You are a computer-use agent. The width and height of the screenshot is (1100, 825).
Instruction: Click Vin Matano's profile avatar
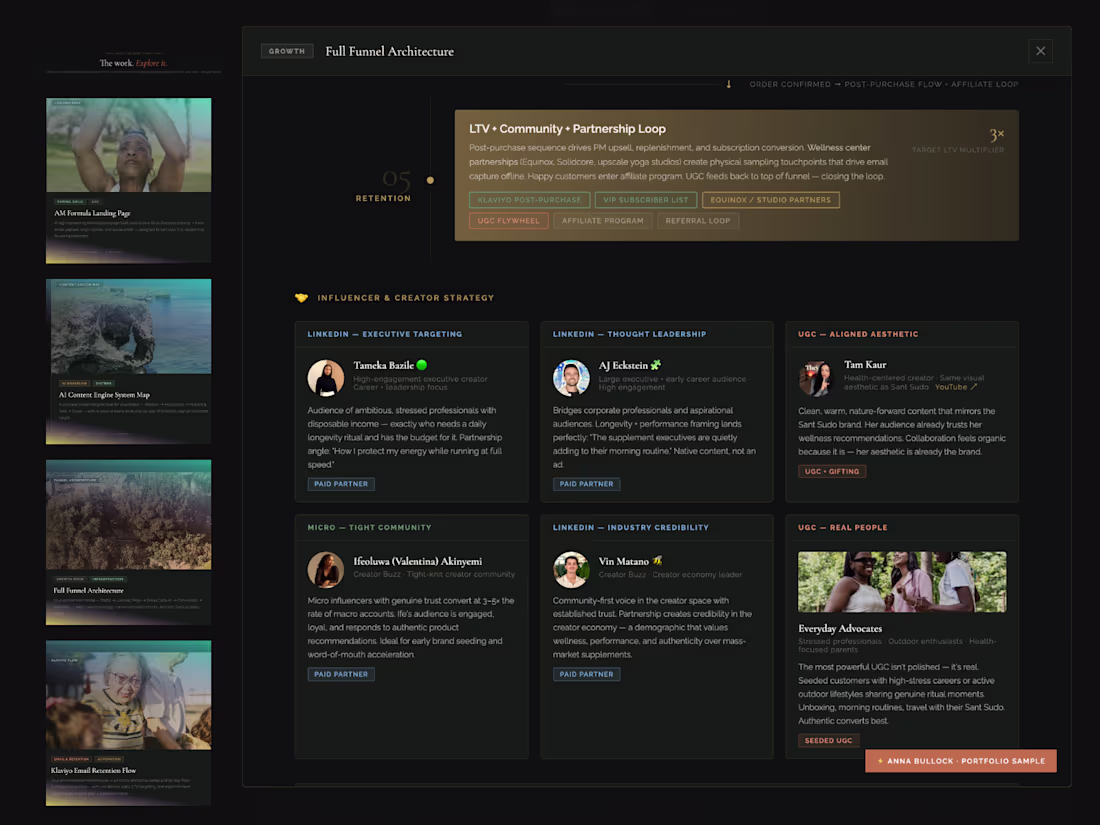tap(571, 569)
